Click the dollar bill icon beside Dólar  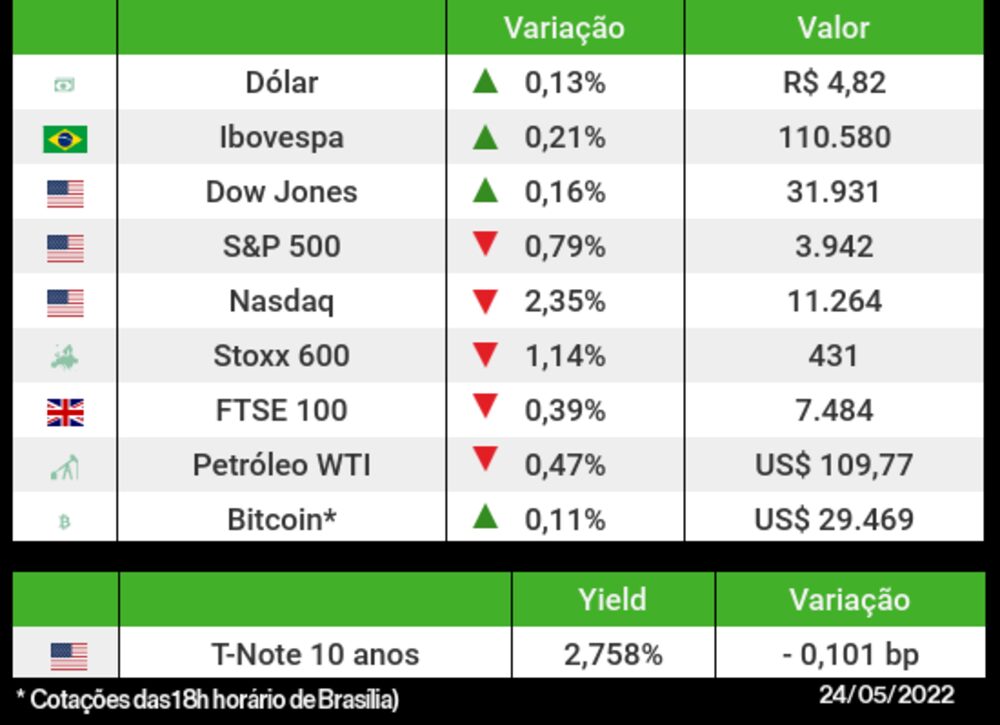[x=64, y=85]
